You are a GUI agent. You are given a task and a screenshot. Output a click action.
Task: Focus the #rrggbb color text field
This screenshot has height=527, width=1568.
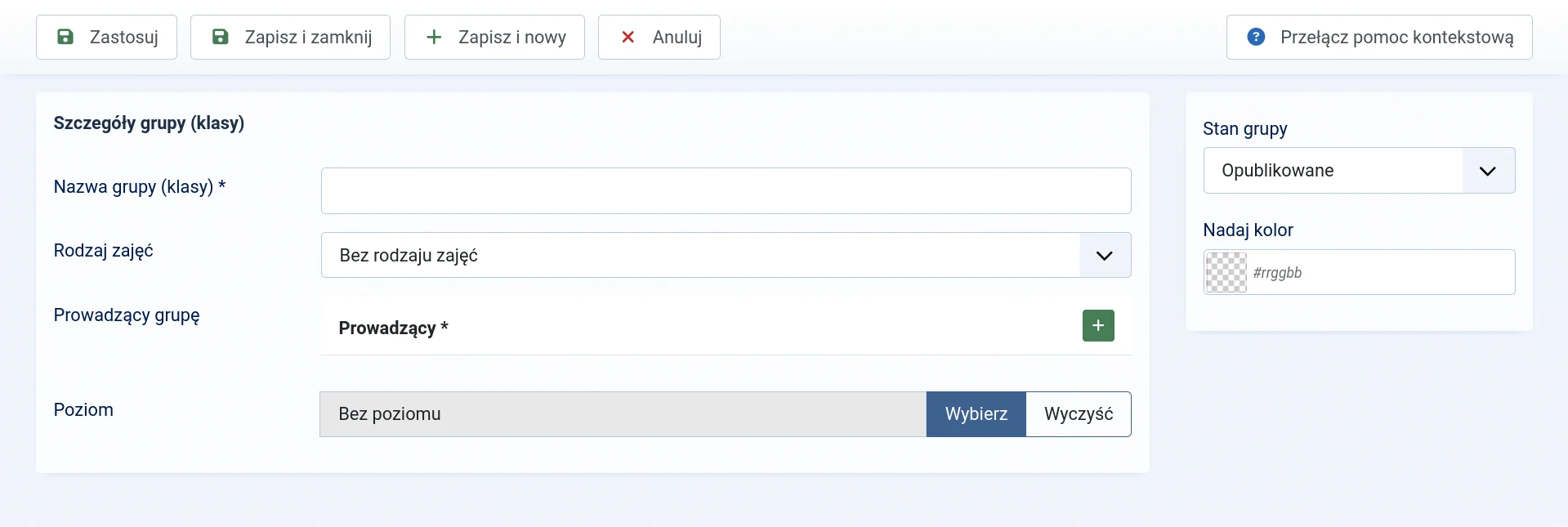pos(1380,272)
